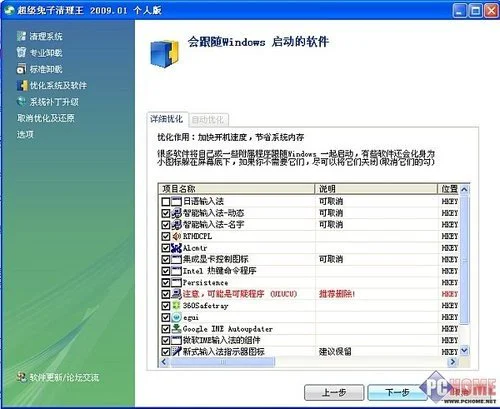The image size is (500, 409).
Task: Open 专业卸载 in the sidebar
Action: click(46, 53)
